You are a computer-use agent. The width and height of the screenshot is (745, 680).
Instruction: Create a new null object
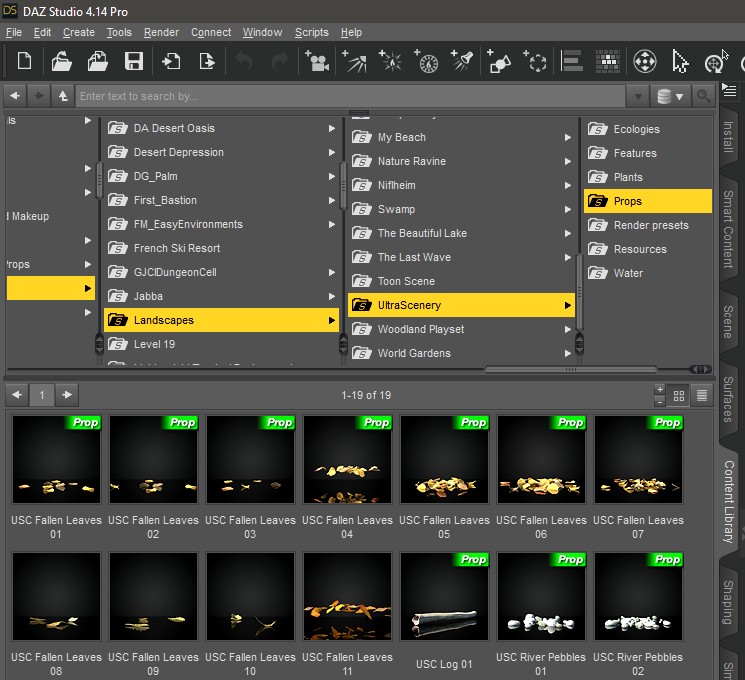point(535,61)
